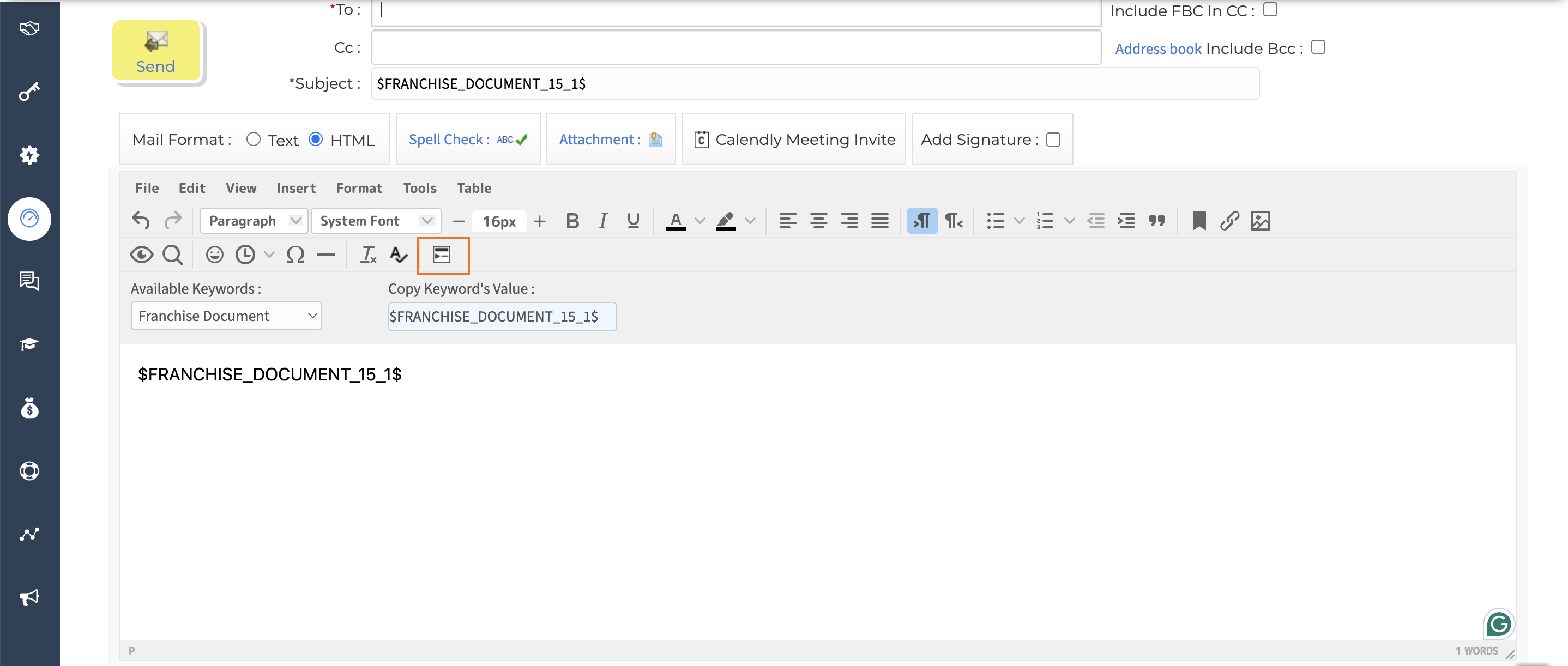Set left-to-right text direction
1568x666 pixels.
click(922, 220)
